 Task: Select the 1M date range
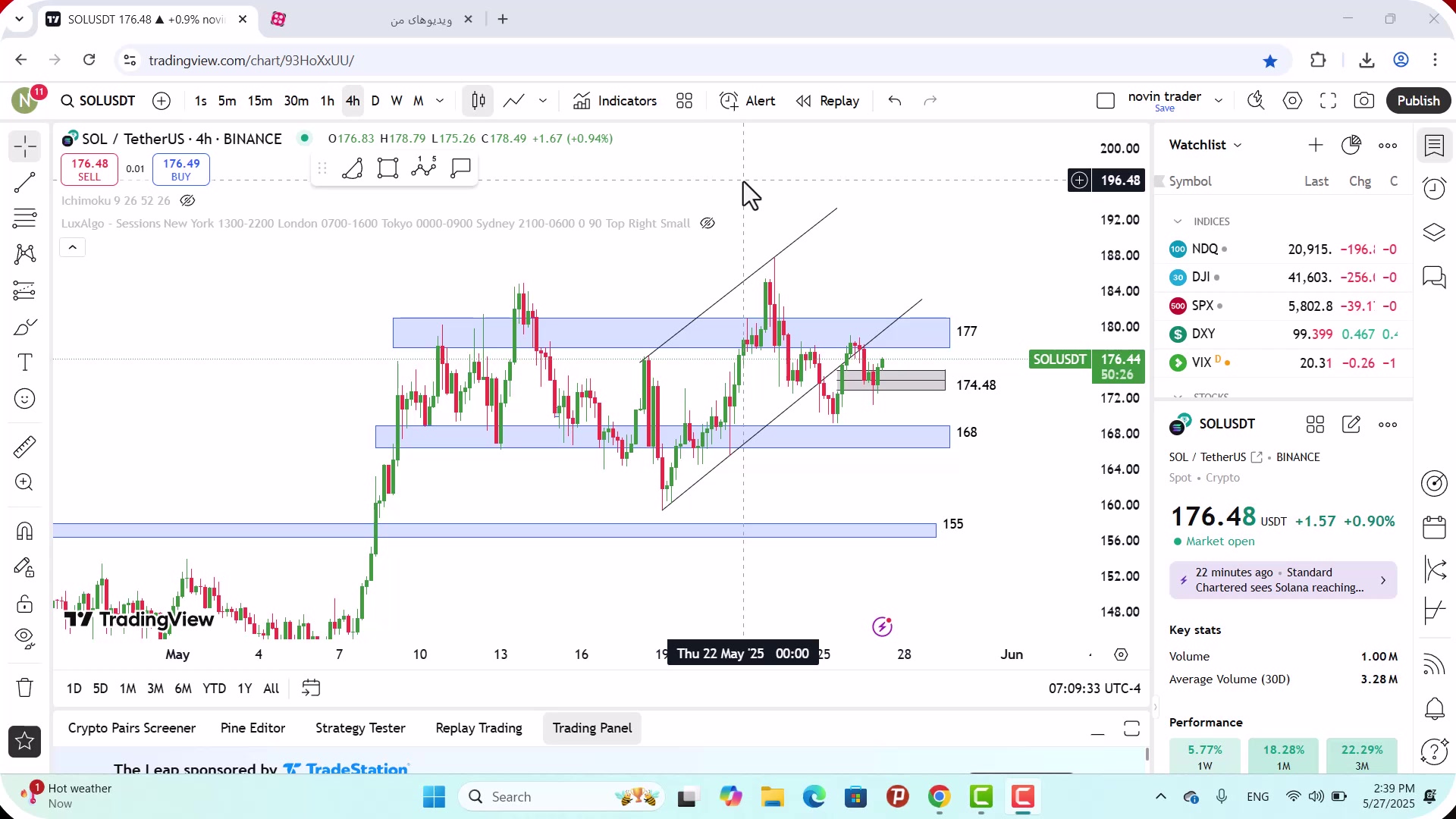(x=128, y=689)
